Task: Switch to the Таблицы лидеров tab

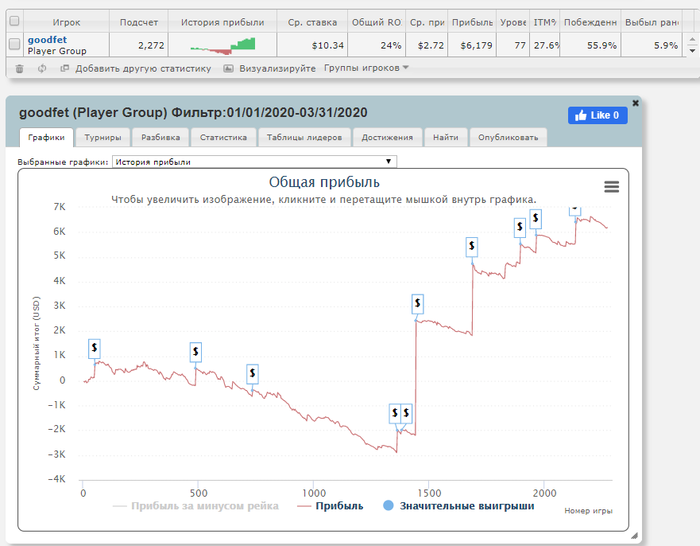Action: tap(304, 138)
